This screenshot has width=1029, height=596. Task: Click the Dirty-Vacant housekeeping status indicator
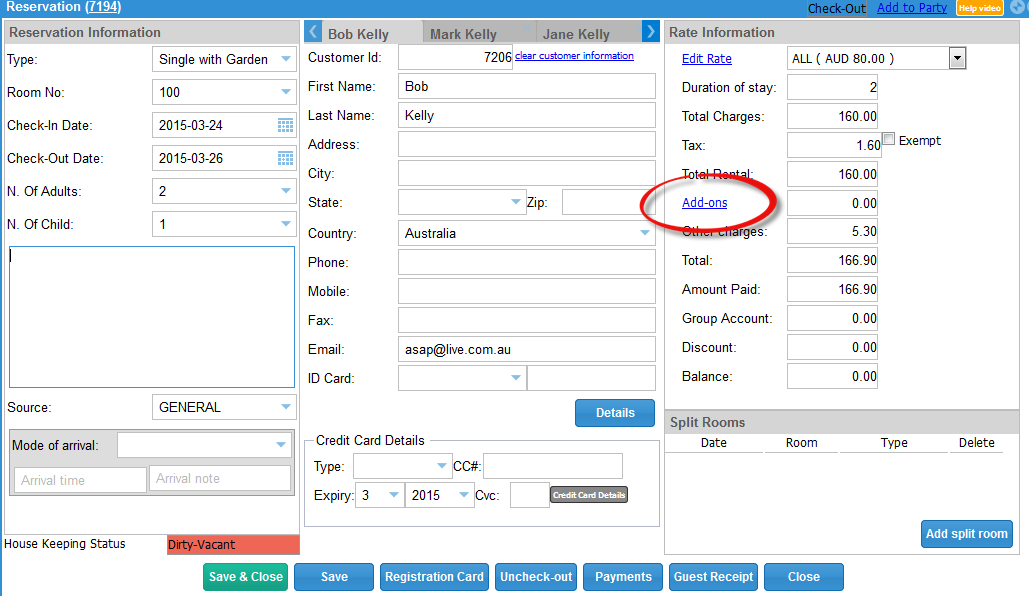coord(233,545)
